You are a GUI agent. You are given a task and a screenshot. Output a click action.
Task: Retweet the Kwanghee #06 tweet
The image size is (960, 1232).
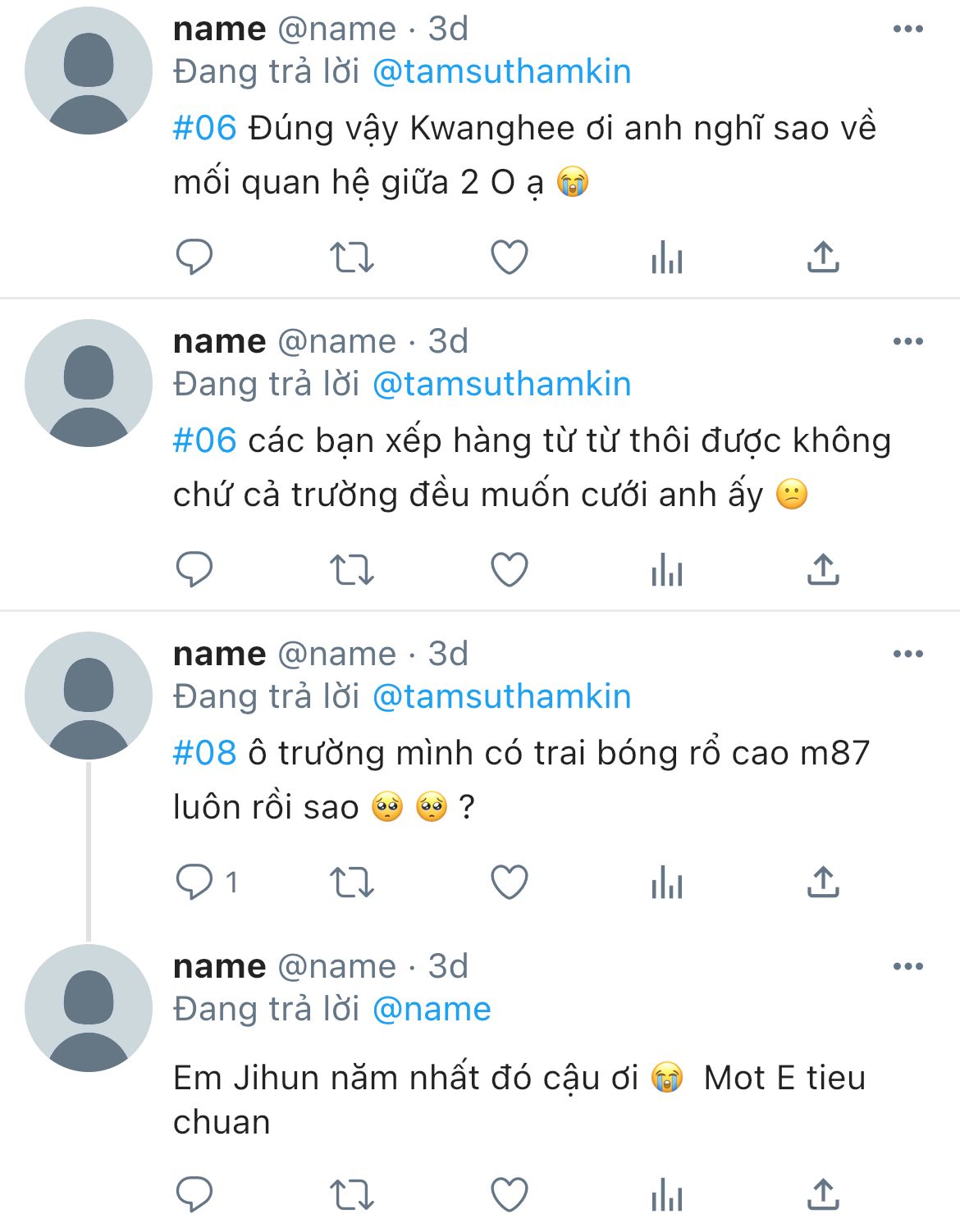[x=351, y=258]
